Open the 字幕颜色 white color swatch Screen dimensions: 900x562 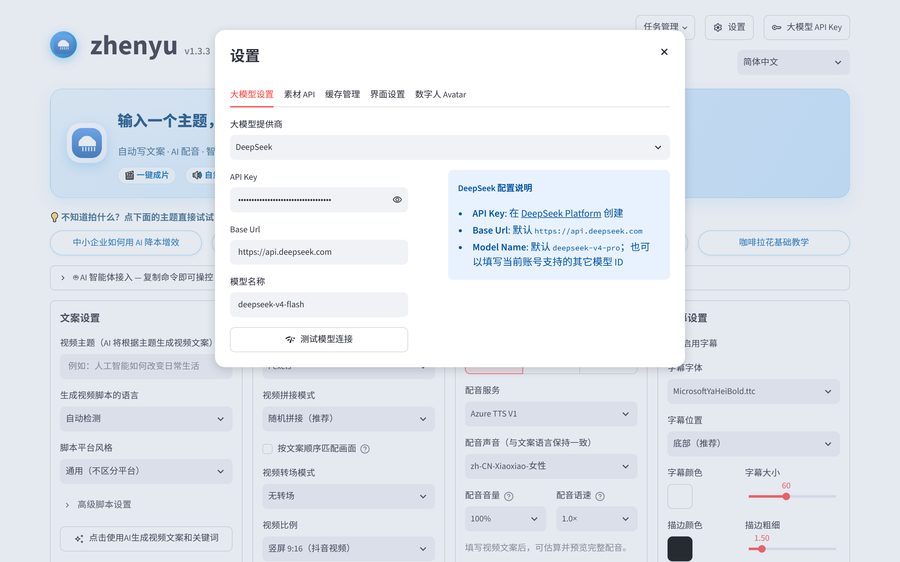click(x=680, y=497)
